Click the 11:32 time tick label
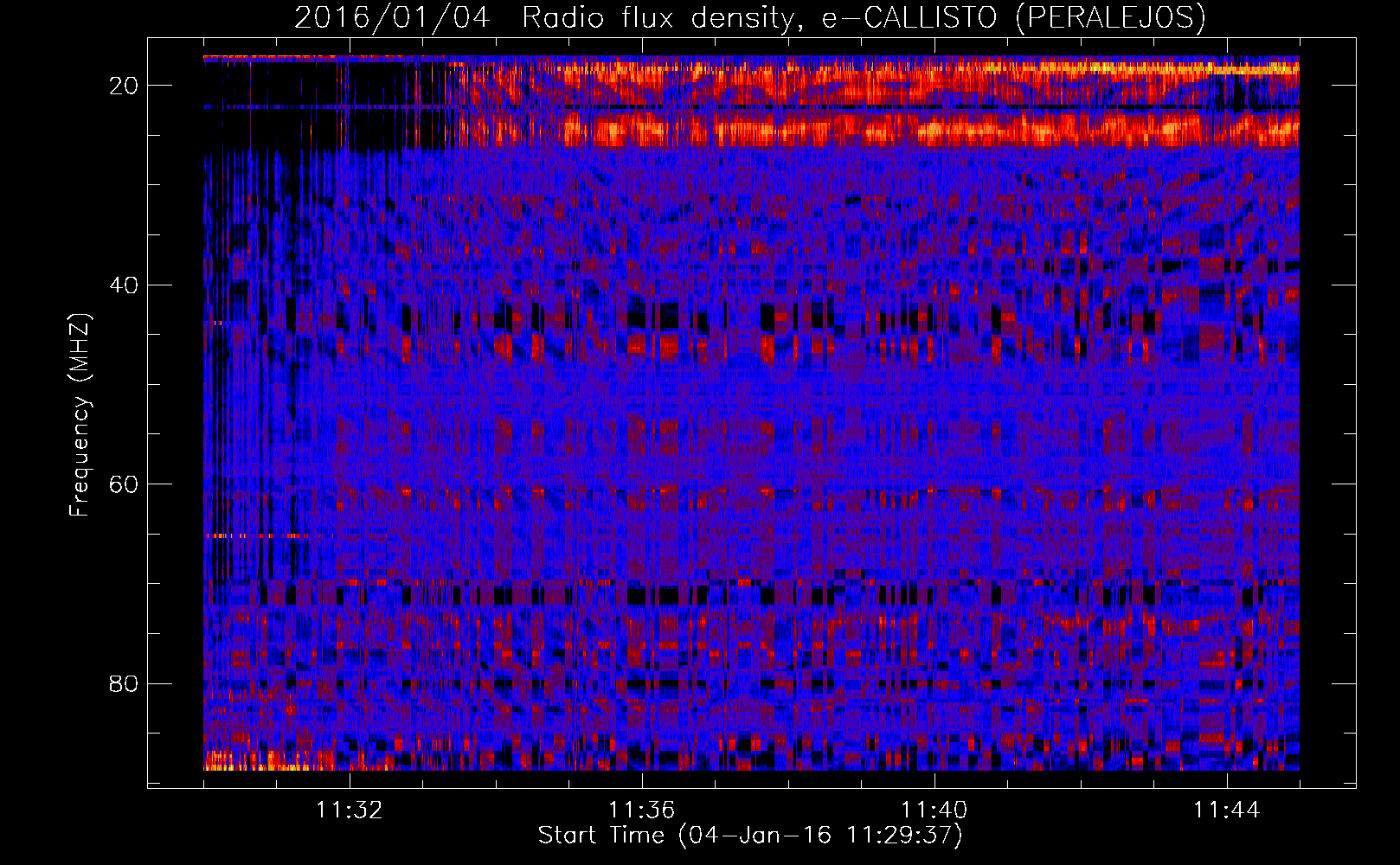 [x=350, y=811]
